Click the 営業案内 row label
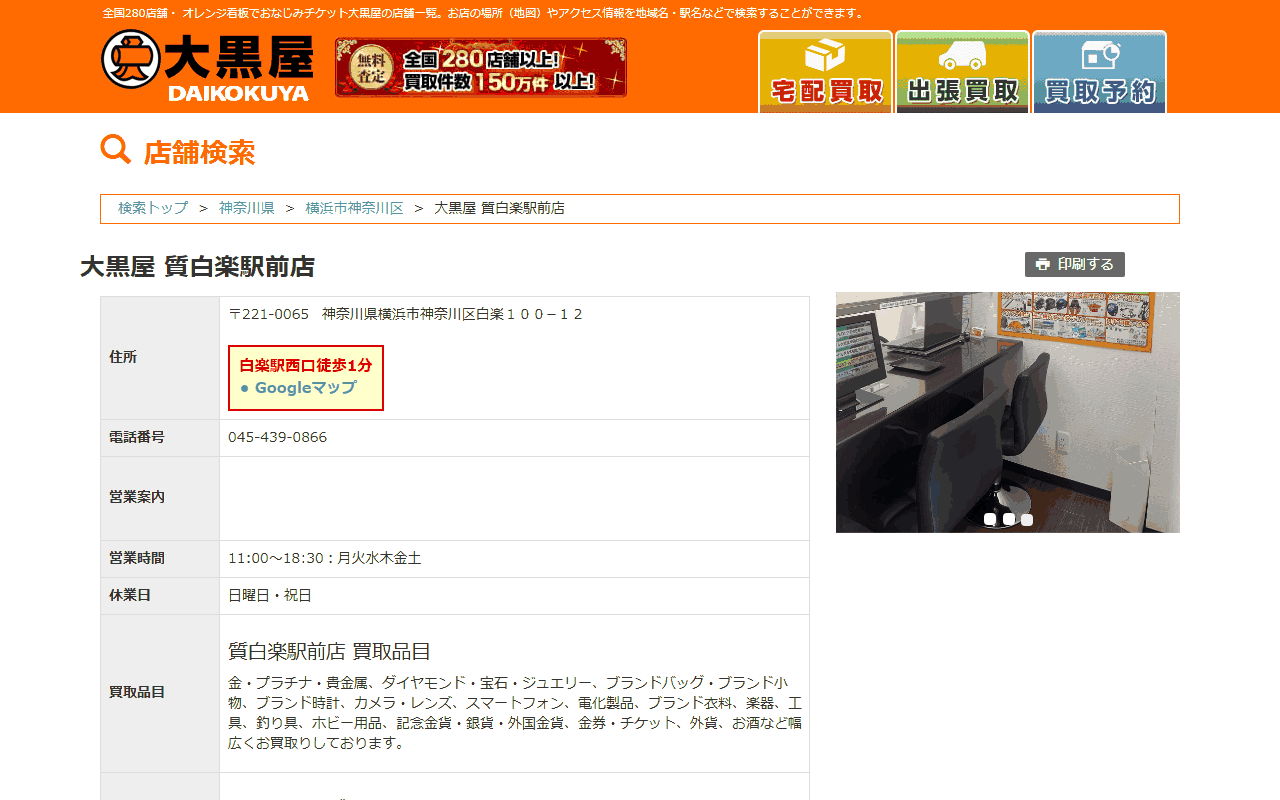Screen dimensions: 1280x800 point(137,497)
